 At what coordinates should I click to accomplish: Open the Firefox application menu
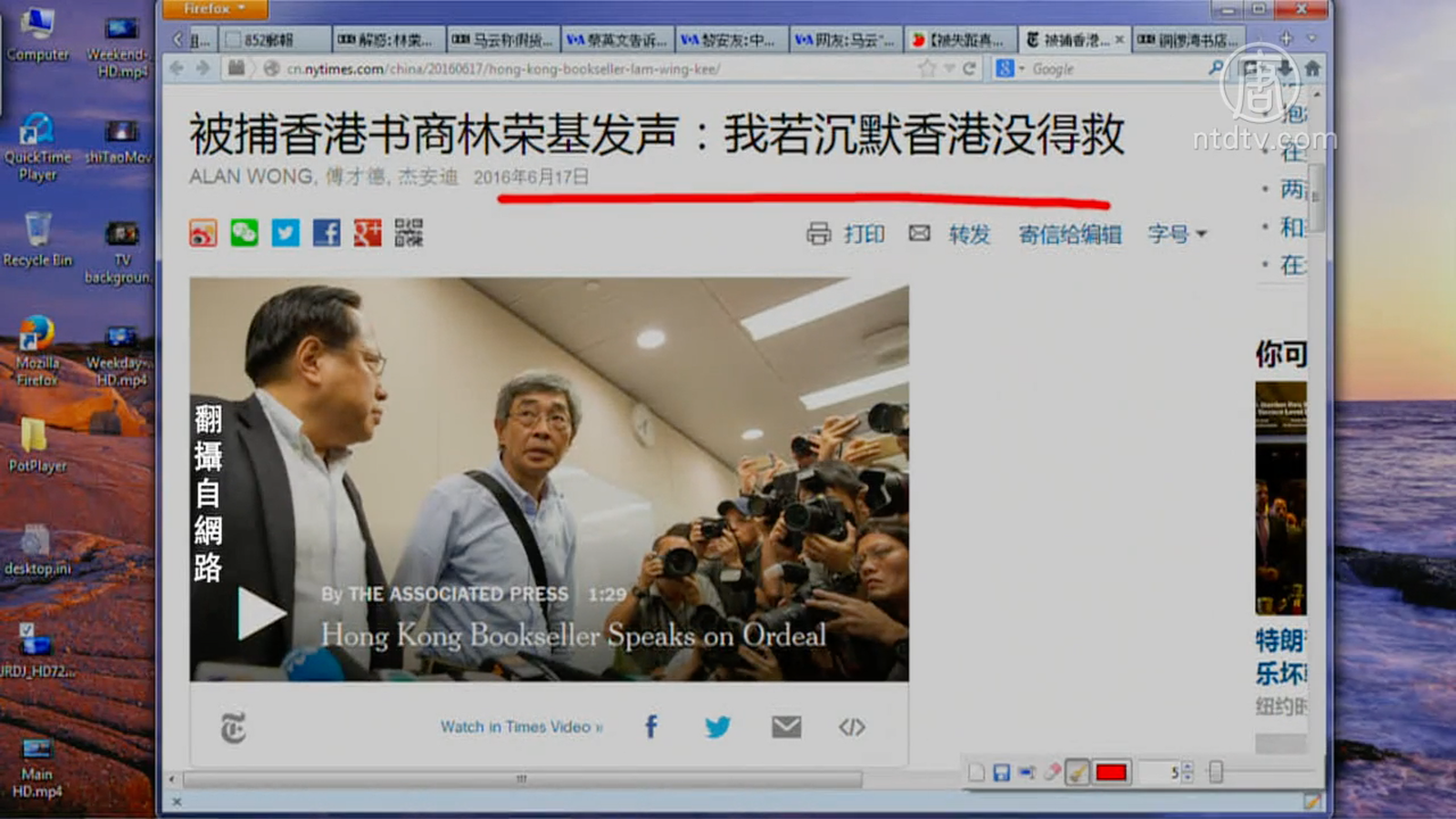click(215, 9)
